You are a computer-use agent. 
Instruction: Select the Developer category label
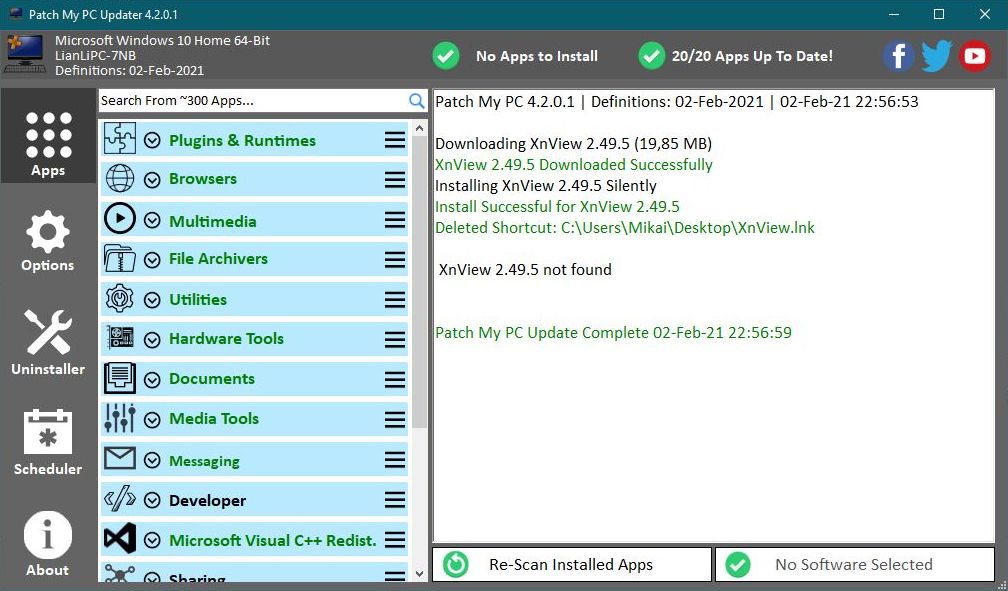pos(207,500)
